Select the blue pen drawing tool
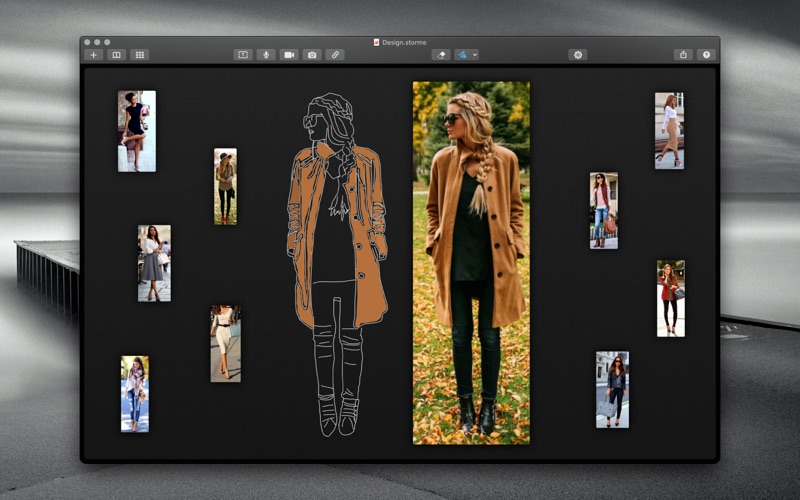 click(462, 55)
